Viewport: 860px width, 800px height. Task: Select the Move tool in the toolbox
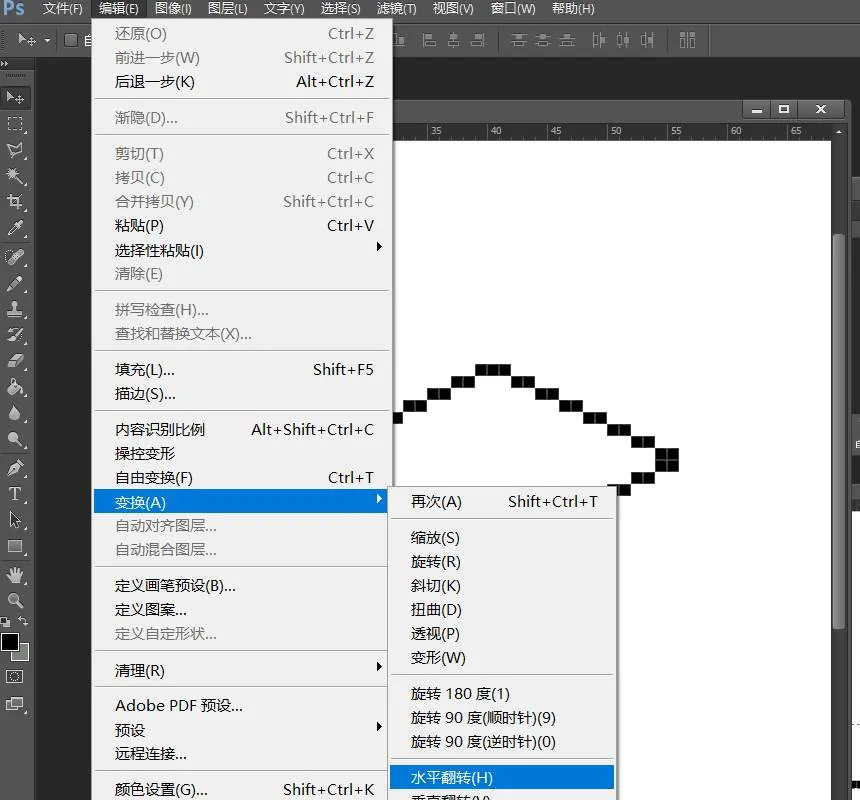point(15,98)
